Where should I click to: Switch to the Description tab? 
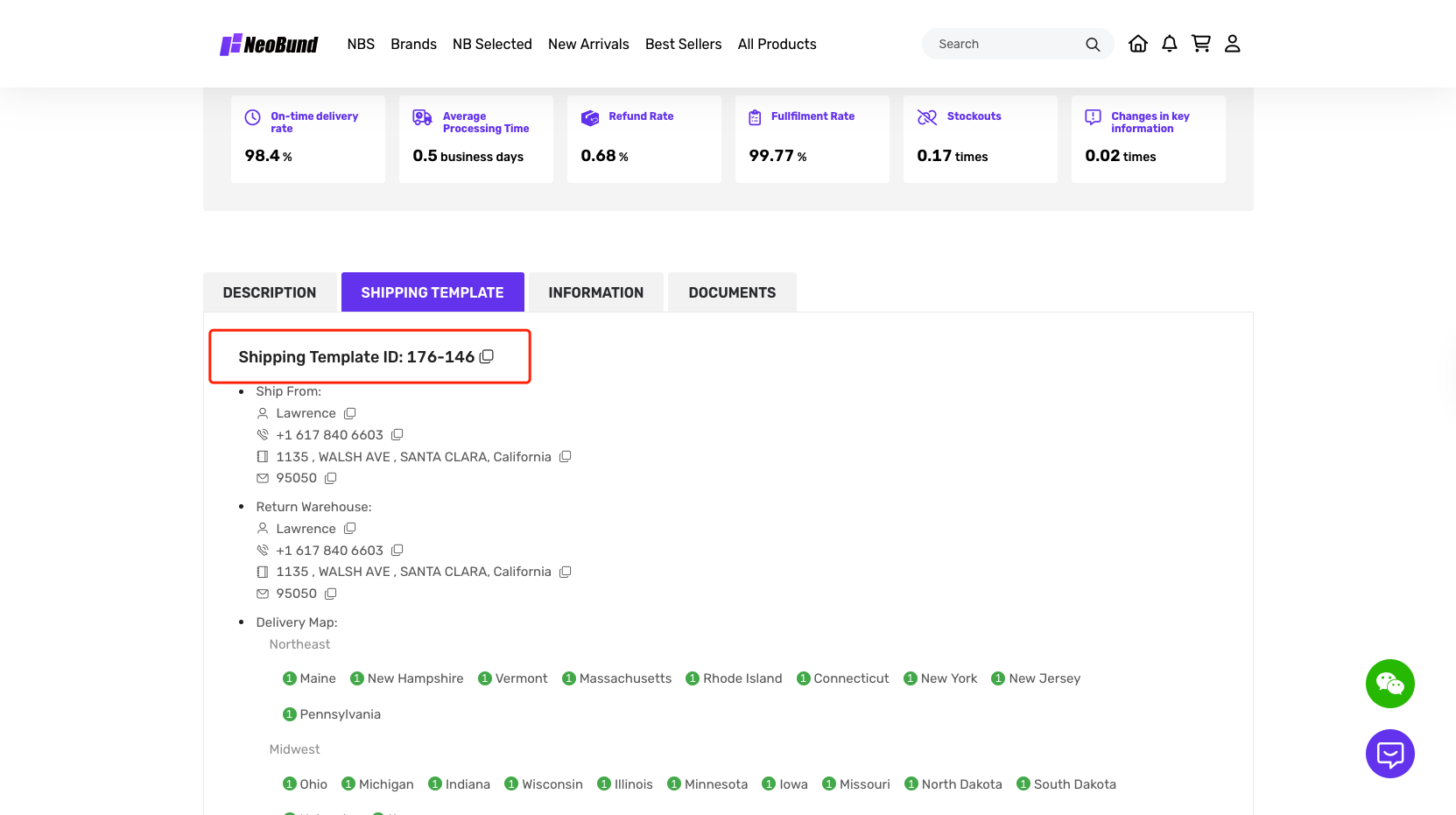(270, 292)
